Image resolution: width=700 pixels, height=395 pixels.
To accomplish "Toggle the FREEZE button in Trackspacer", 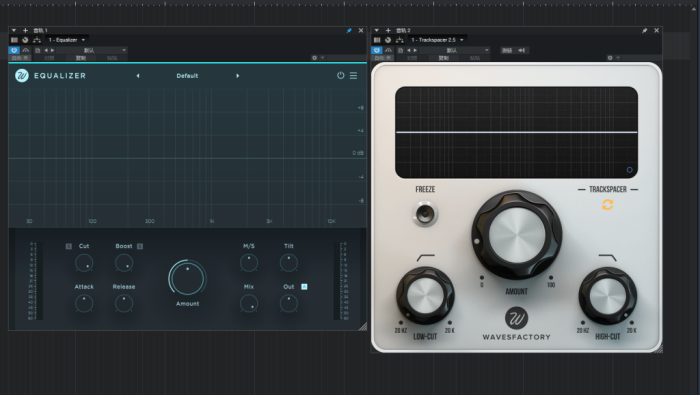I will [425, 213].
